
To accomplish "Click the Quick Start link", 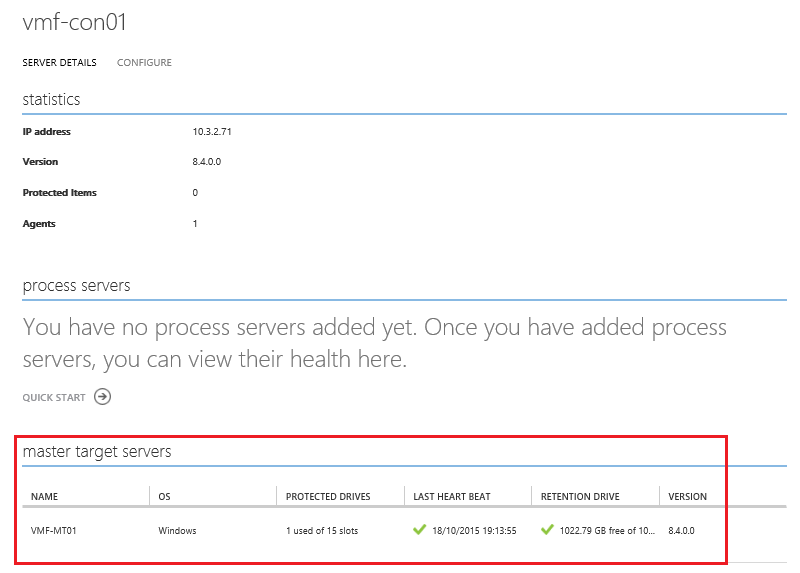I will [x=54, y=398].
